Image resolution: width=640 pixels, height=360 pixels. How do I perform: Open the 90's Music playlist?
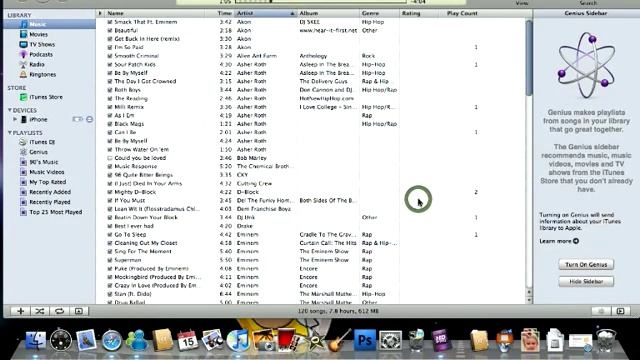pos(43,162)
